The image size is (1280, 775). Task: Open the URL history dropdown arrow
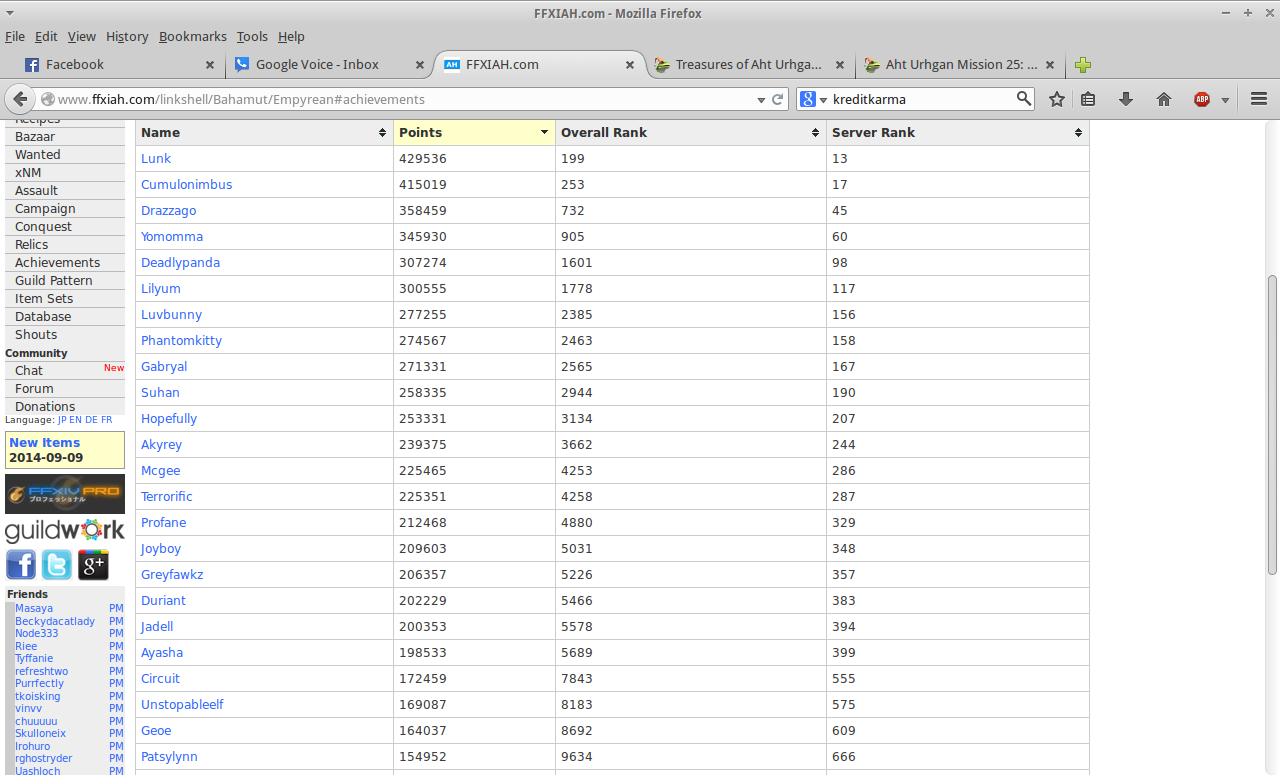[x=761, y=99]
